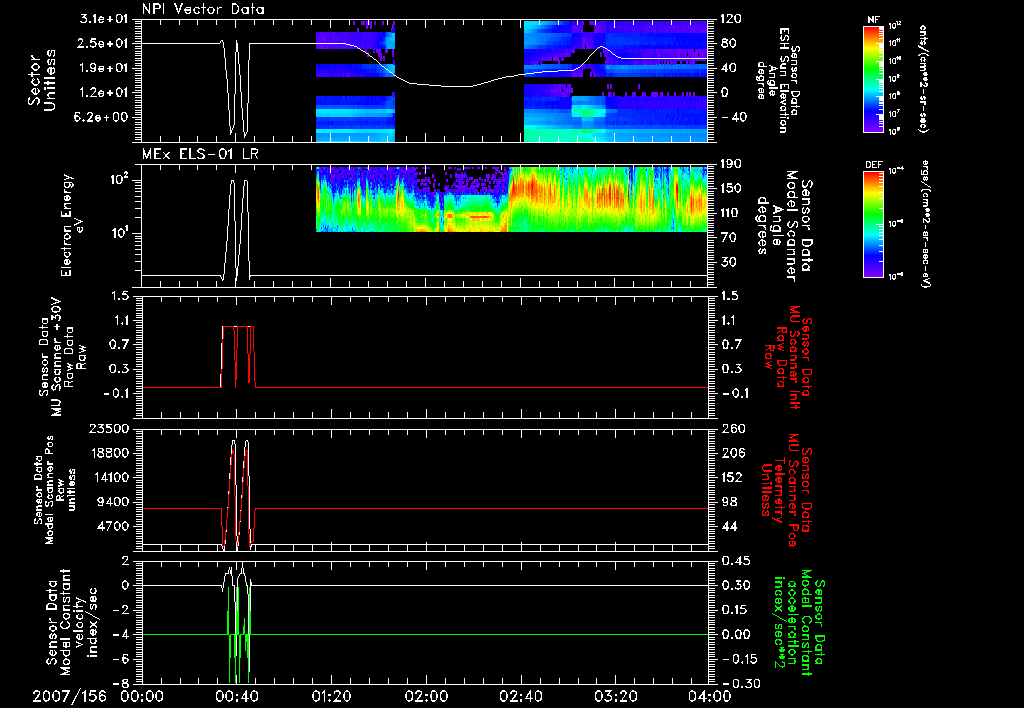Click the "03:20" time tick label
This screenshot has height=708, width=1024.
tap(616, 696)
